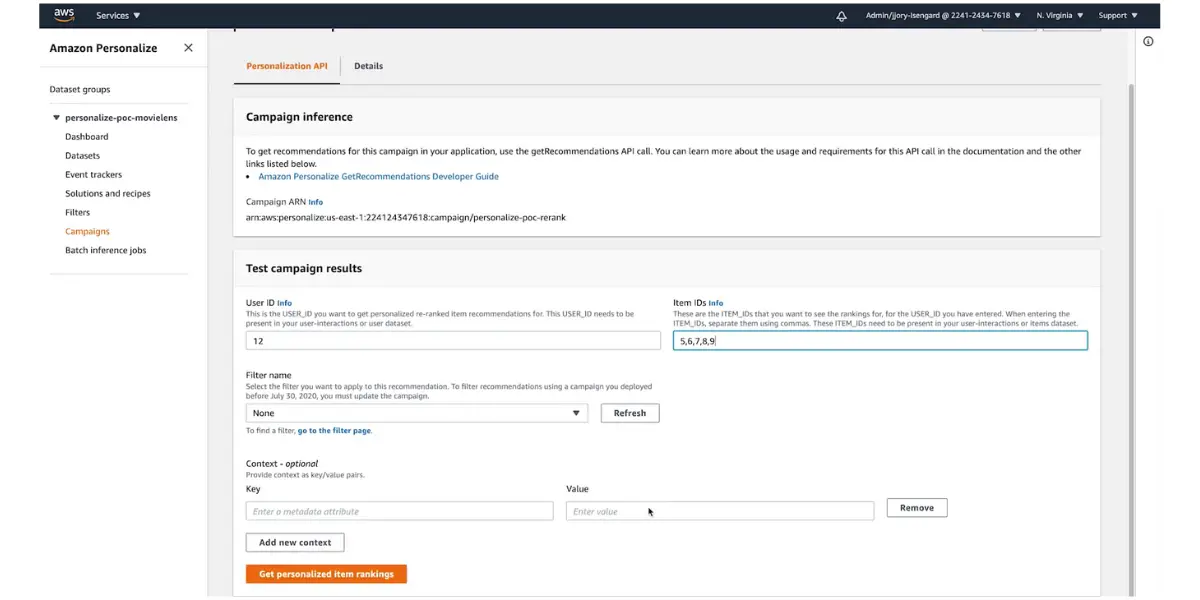Image resolution: width=1200 pixels, height=600 pixels.
Task: Go to Dashboard
Action: pos(87,137)
